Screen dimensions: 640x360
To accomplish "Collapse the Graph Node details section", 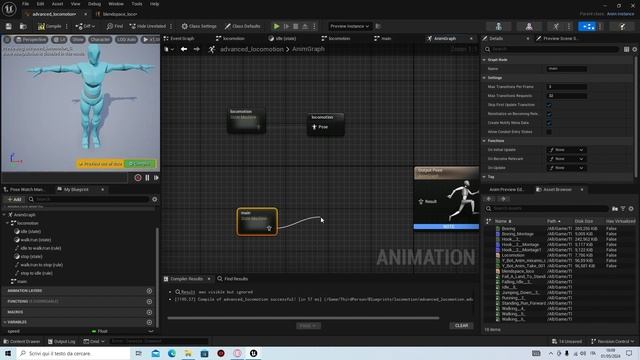I will click(x=484, y=60).
